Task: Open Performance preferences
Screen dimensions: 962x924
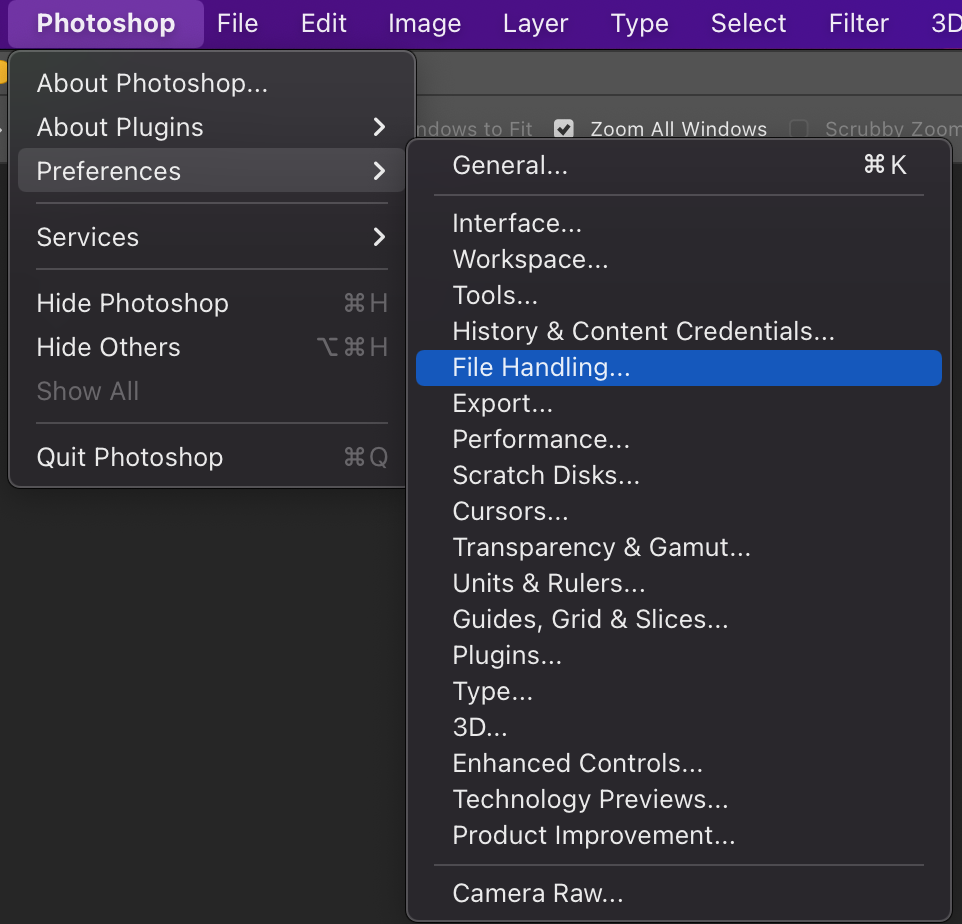Action: tap(540, 439)
